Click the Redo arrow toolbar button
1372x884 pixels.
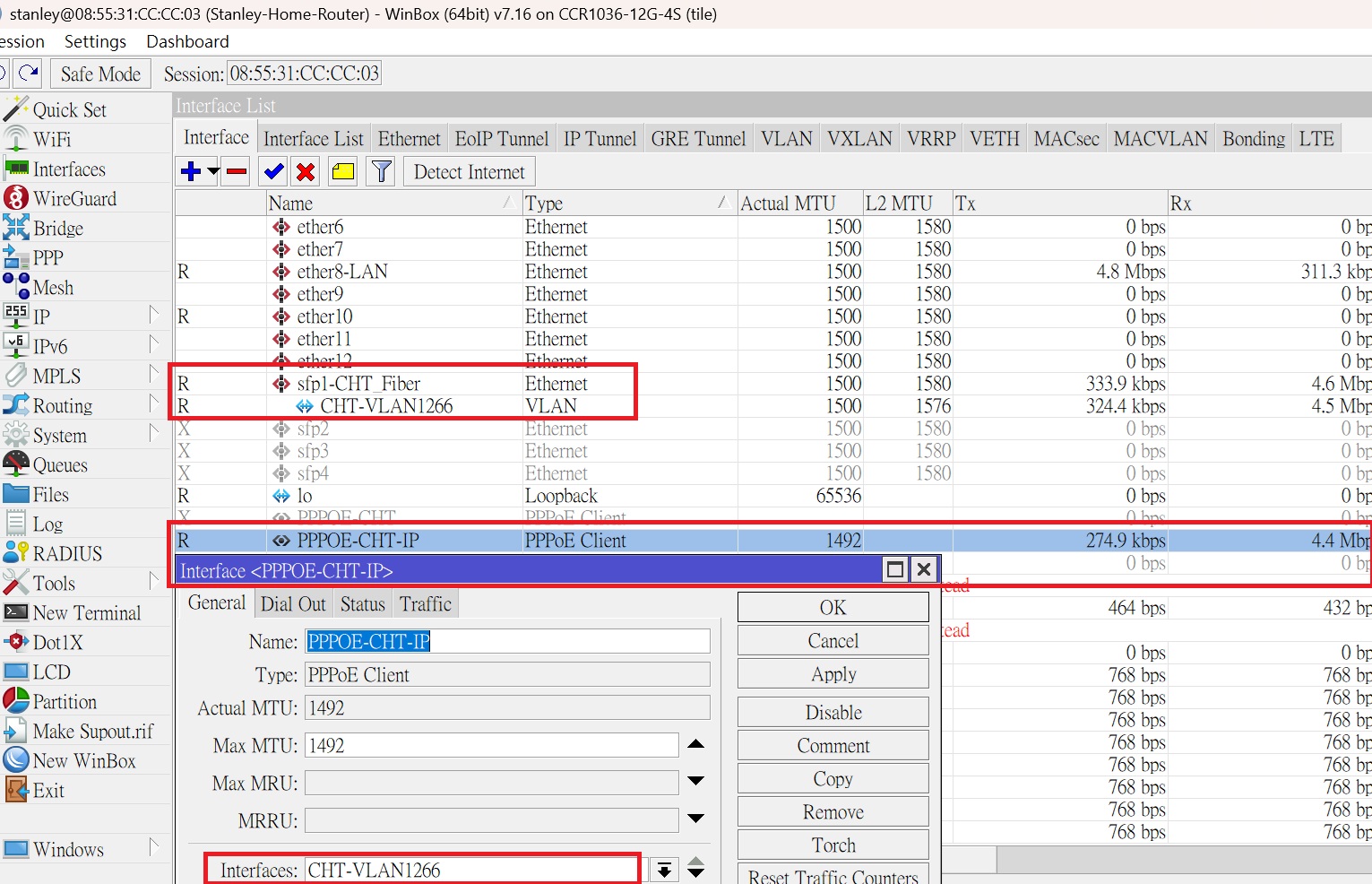pyautogui.click(x=29, y=73)
